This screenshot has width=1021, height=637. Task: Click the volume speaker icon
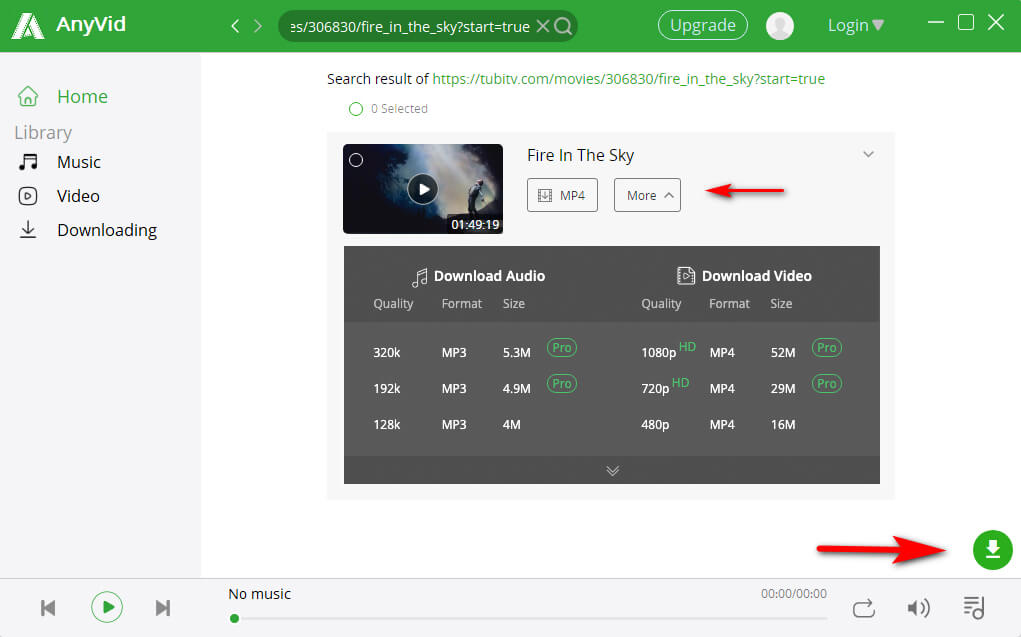(x=918, y=608)
